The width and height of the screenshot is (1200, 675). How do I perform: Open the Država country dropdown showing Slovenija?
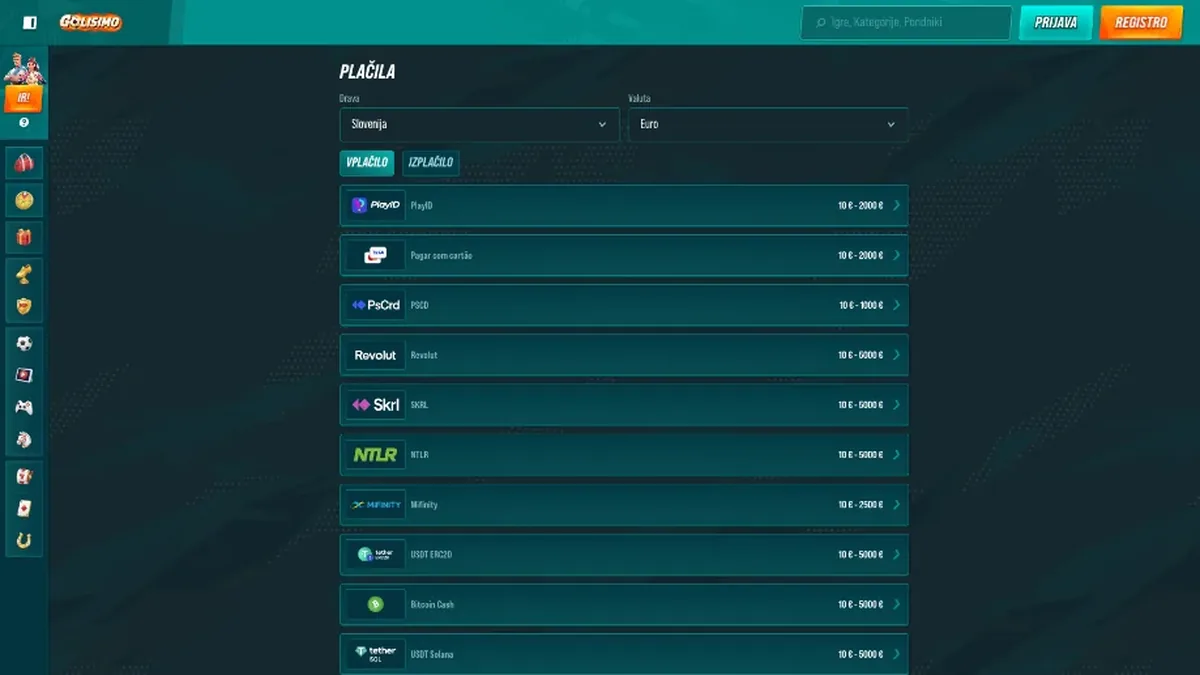click(x=479, y=125)
